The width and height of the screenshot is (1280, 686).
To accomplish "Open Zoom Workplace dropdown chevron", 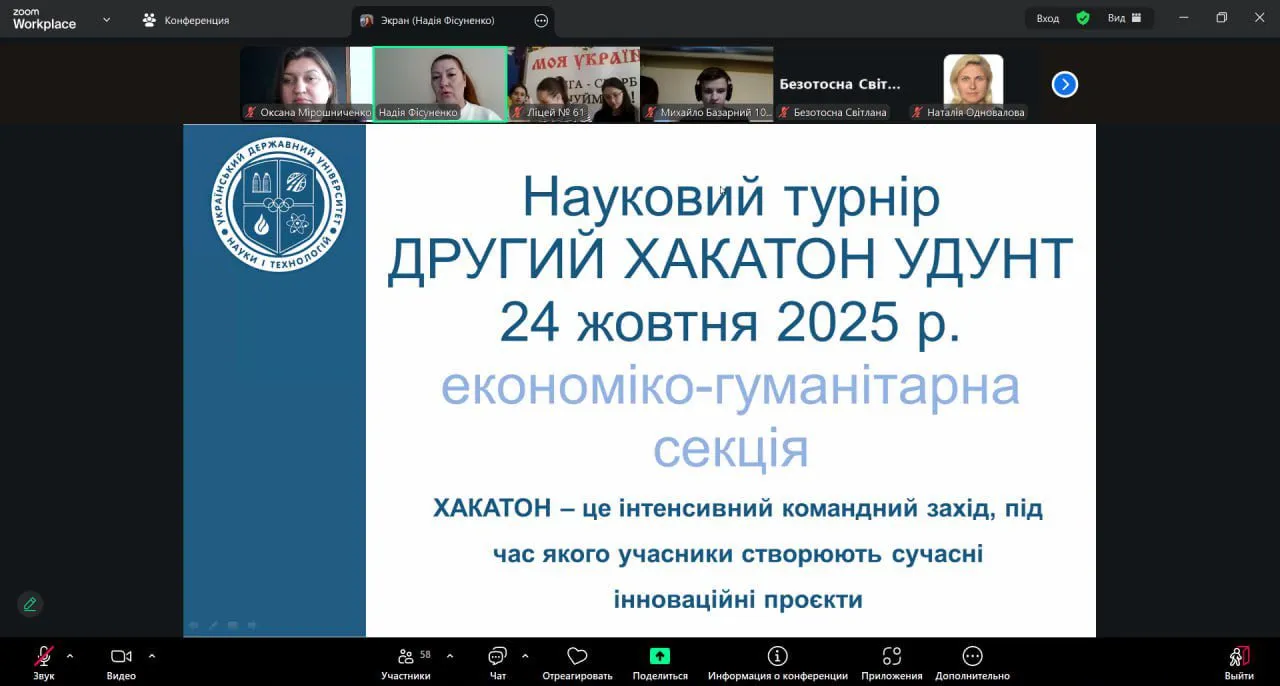I will pos(106,19).
